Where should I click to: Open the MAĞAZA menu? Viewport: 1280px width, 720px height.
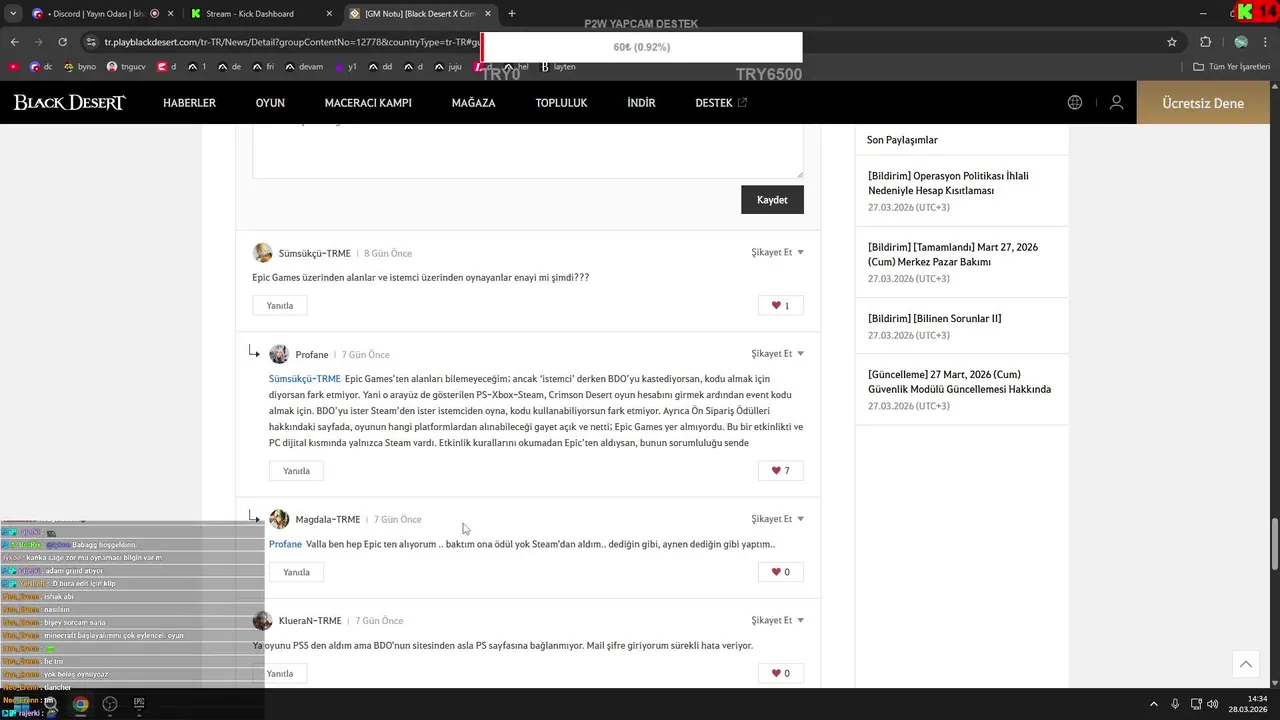pyautogui.click(x=473, y=103)
